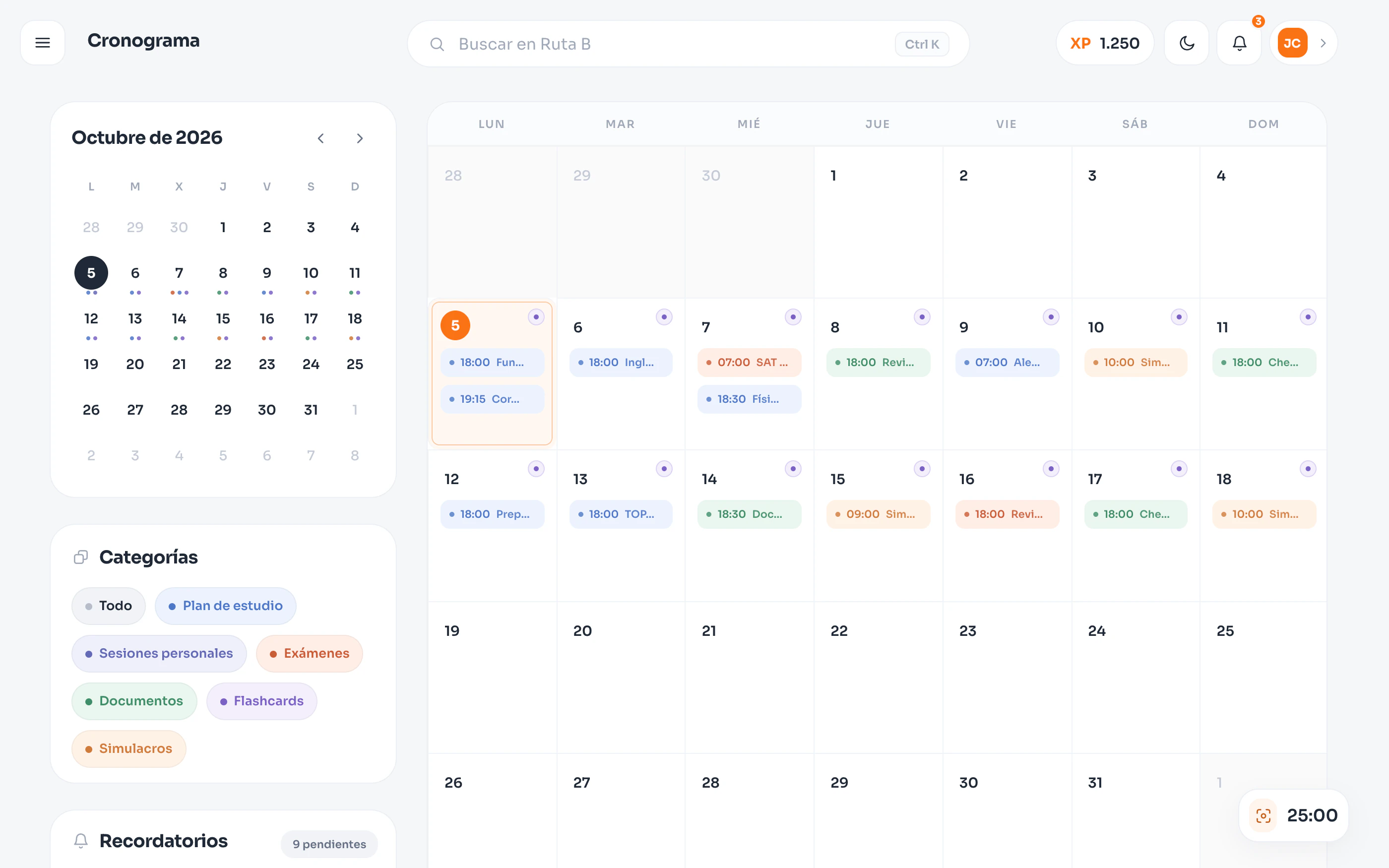Open 18:00 TOP... event on day 13
Viewport: 1389px width, 868px height.
621,514
